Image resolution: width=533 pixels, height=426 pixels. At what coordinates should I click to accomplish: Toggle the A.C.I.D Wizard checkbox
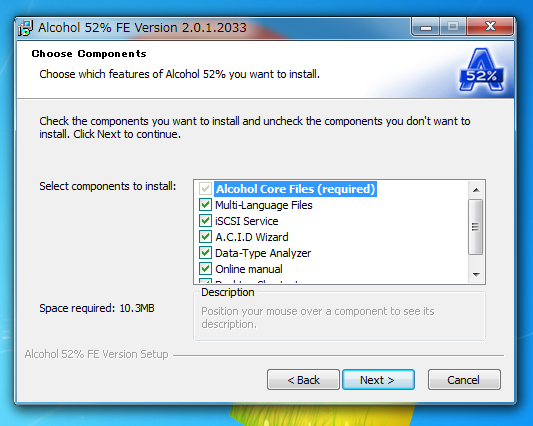(x=205, y=237)
